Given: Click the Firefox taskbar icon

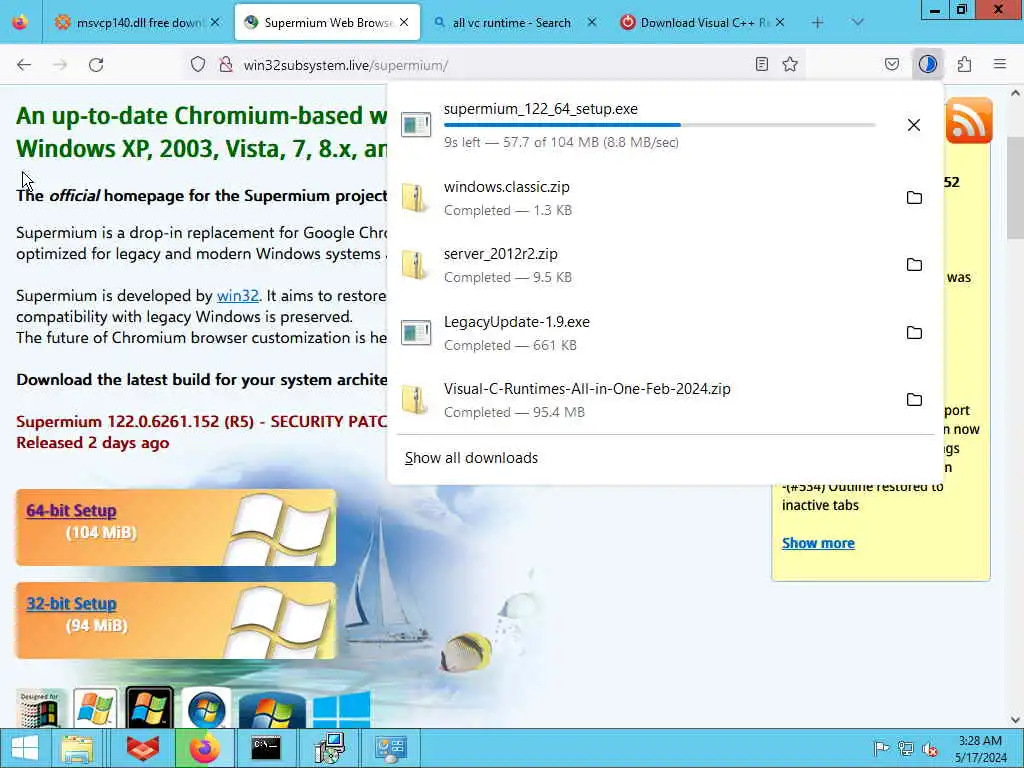Looking at the screenshot, I should 205,748.
